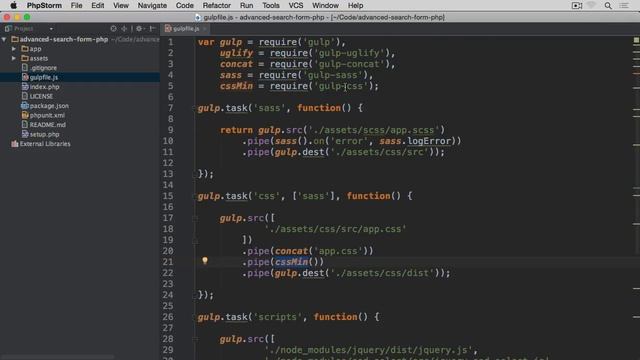Open the Navigate menu
640x360 pixels.
click(x=152, y=5)
